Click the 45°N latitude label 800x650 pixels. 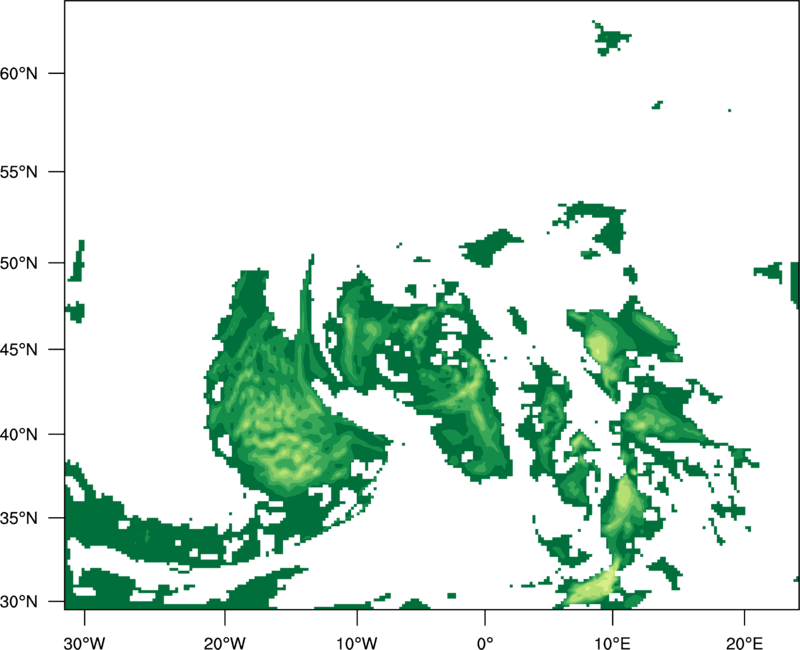(19, 349)
